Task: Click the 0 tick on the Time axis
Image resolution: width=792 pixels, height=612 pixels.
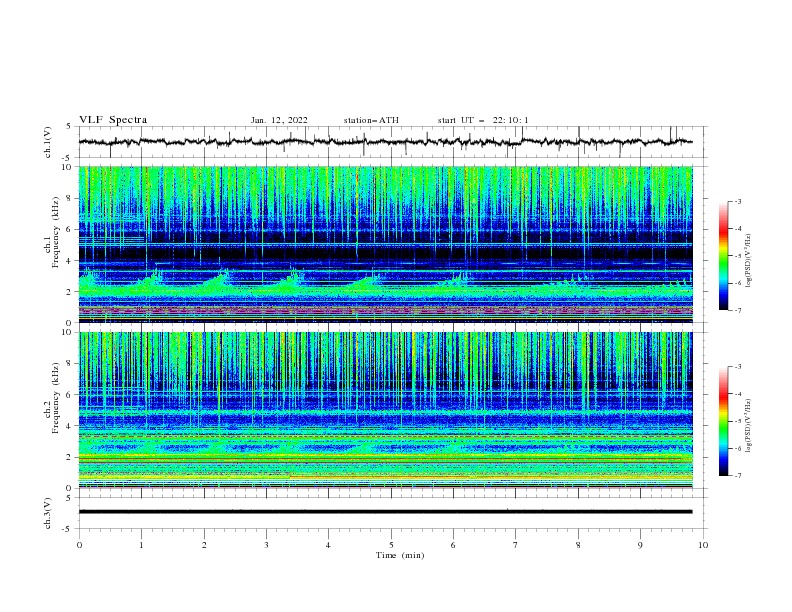Action: click(x=79, y=545)
